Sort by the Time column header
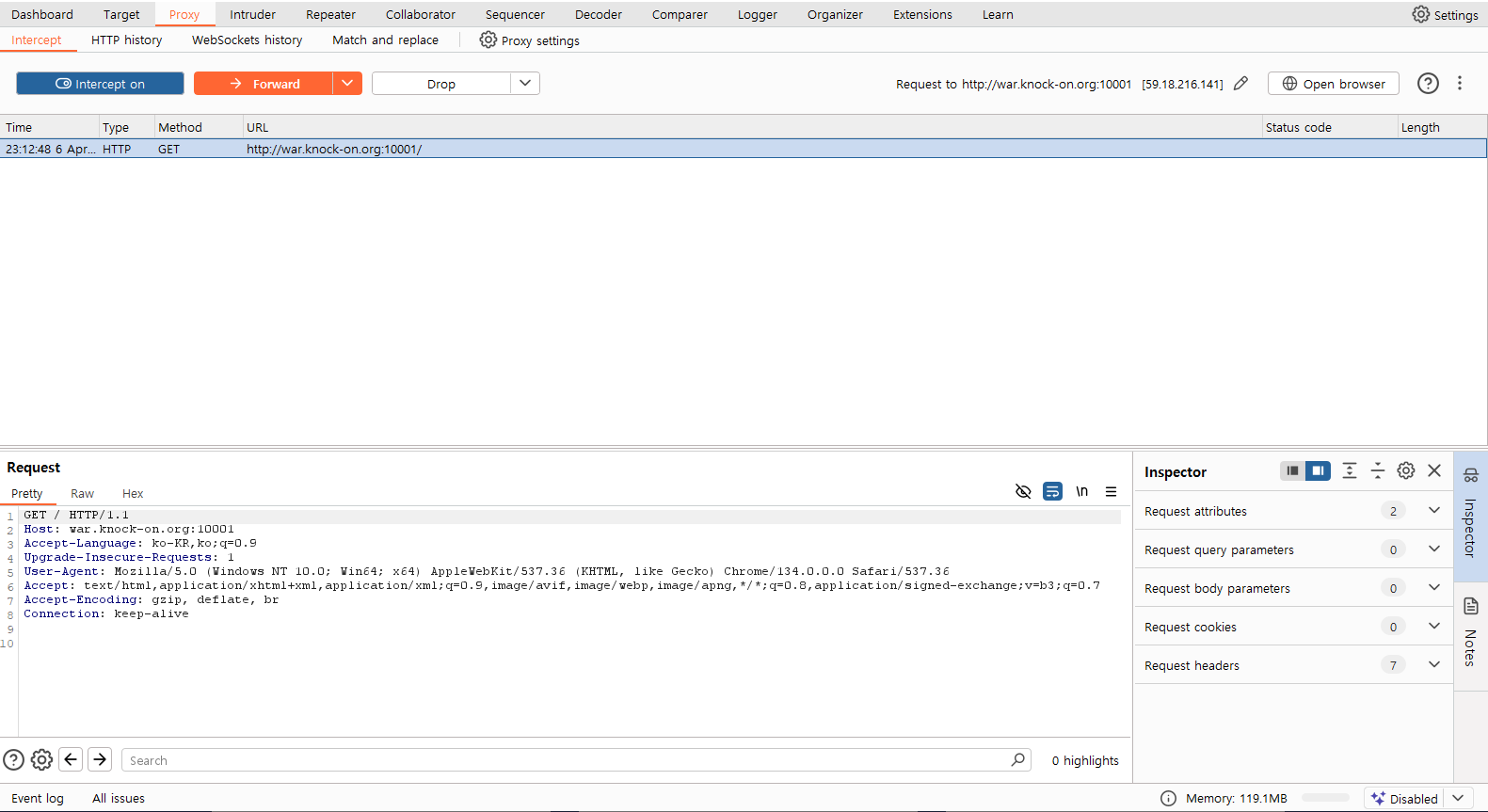Screen dimensions: 1488x812 tap(49, 127)
